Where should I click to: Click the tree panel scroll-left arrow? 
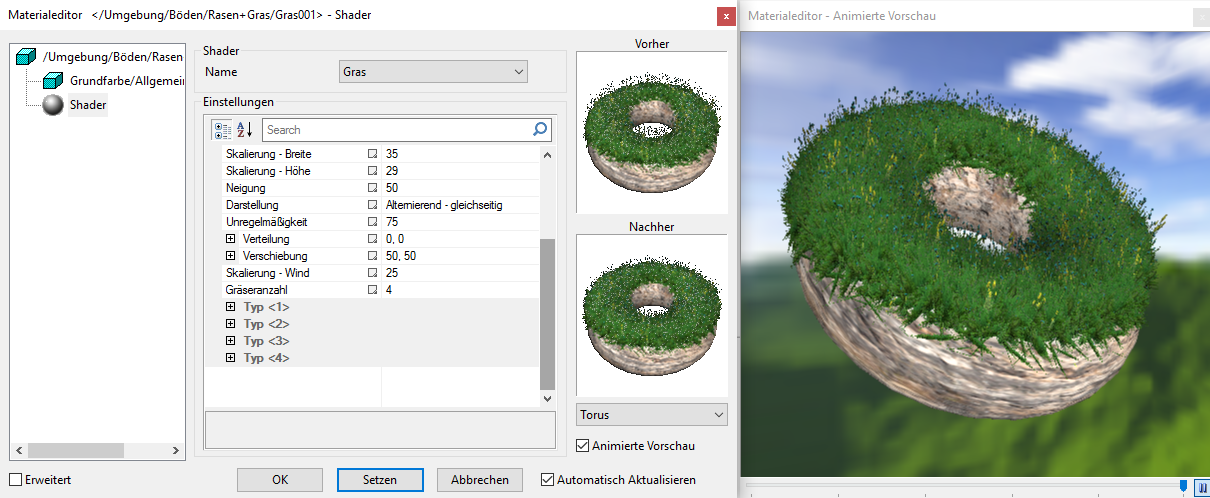17,450
